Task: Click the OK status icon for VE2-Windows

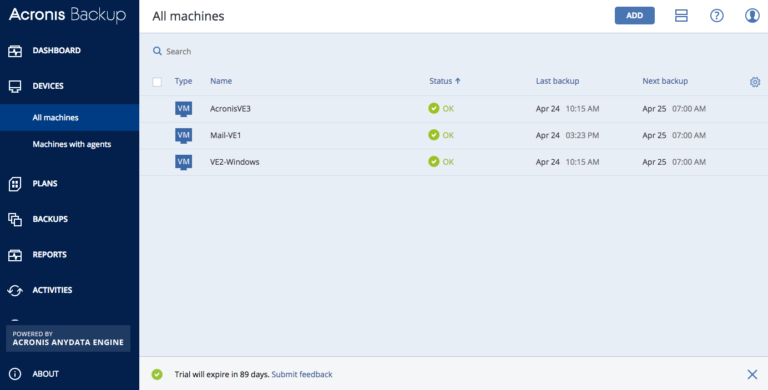Action: click(433, 161)
